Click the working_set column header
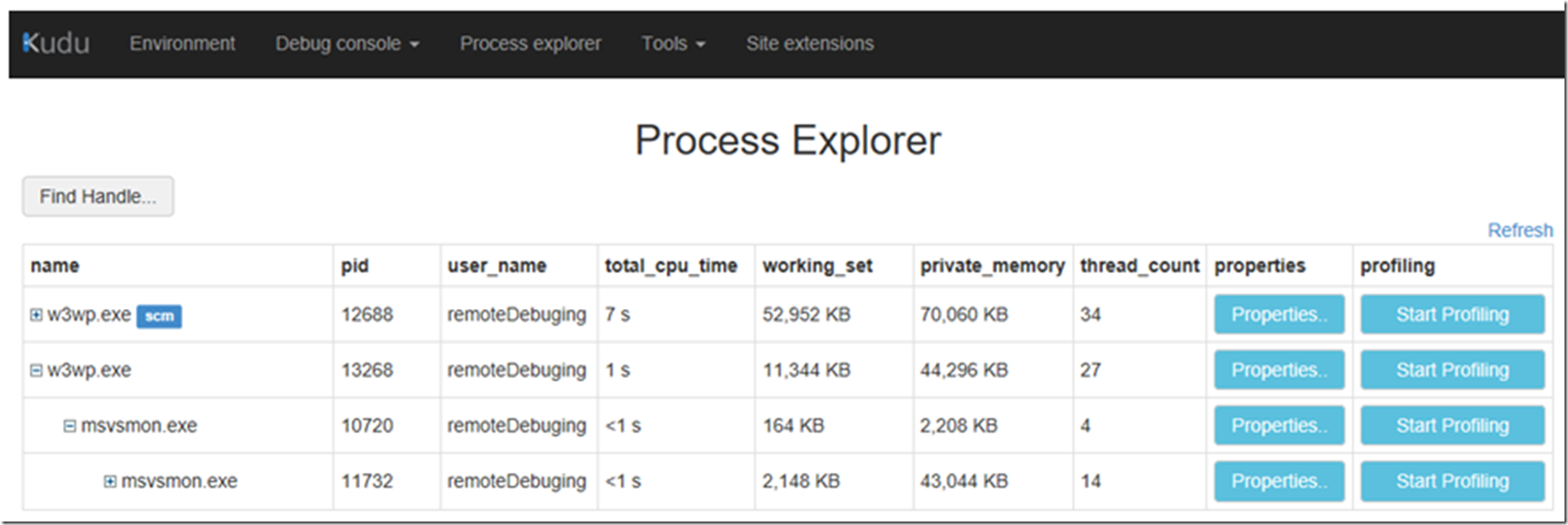The height and width of the screenshot is (525, 1568). 818,266
